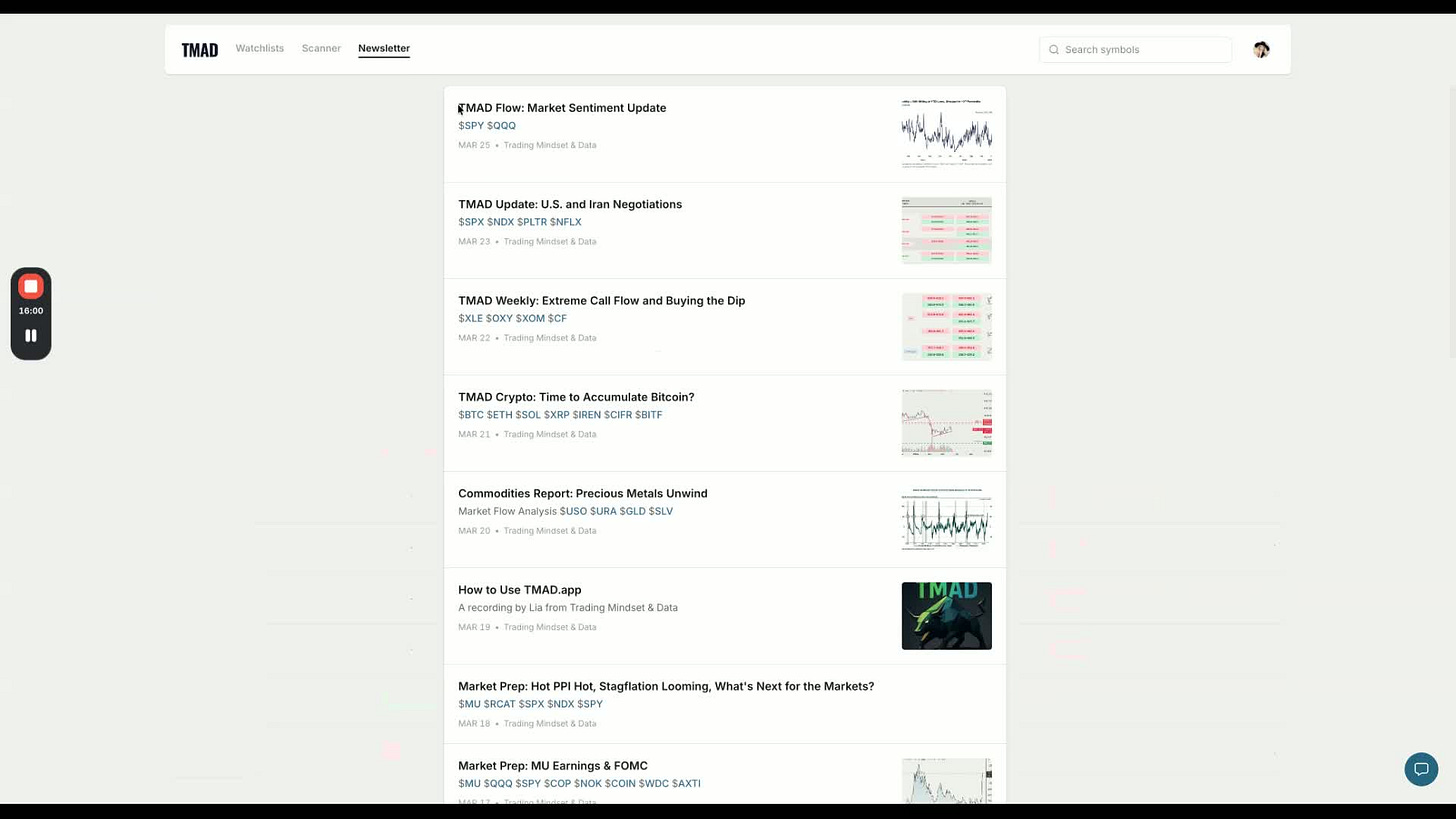The image size is (1456, 819).
Task: Click the $MU $QQQ $SPY $COP ticker line
Action: point(579,784)
